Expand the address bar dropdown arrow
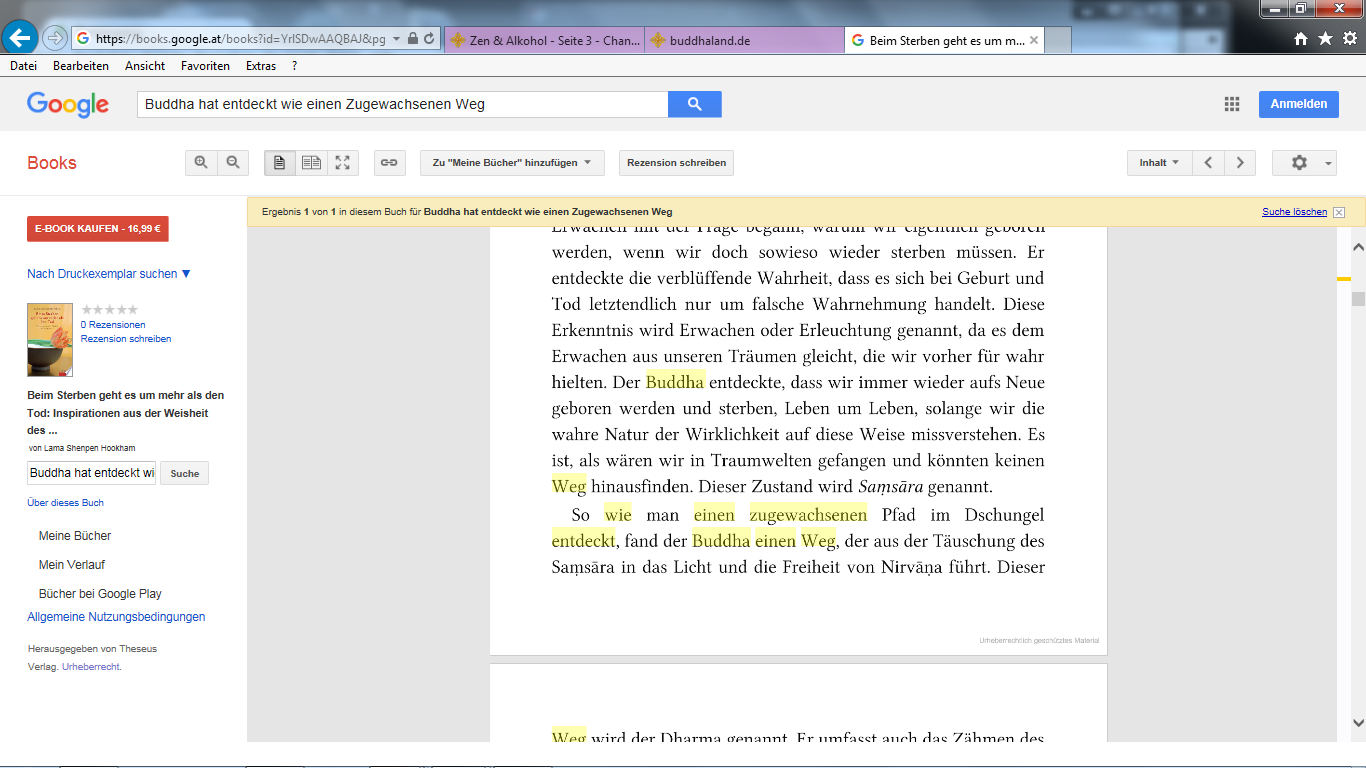 click(397, 39)
